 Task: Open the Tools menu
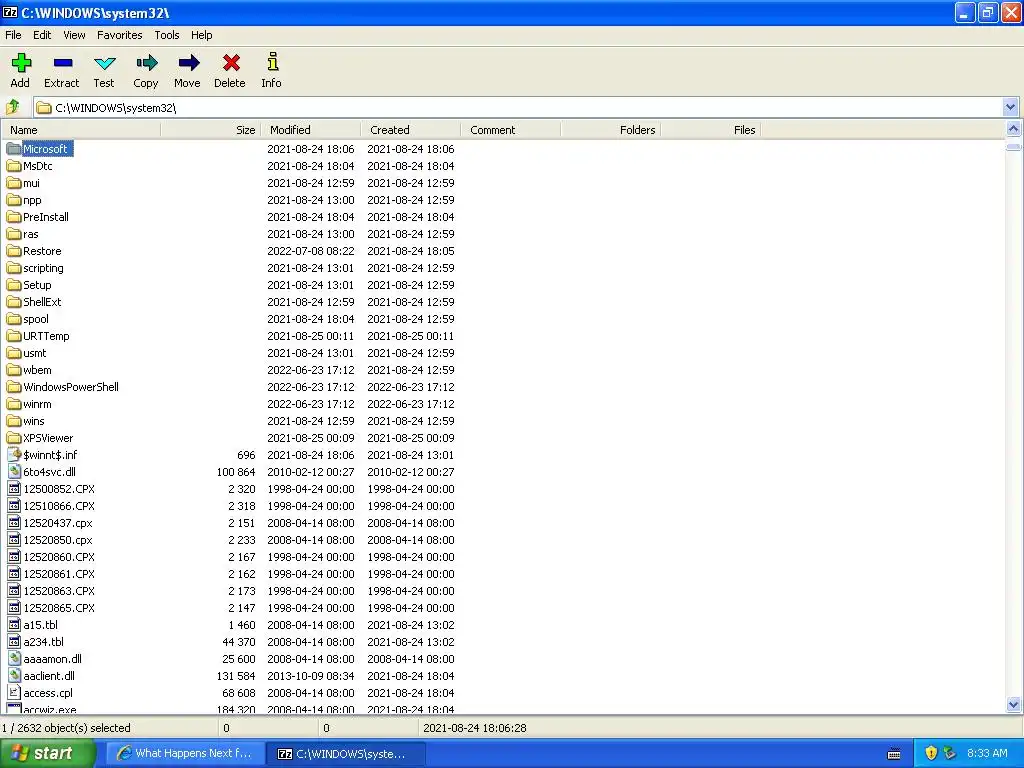pos(167,35)
